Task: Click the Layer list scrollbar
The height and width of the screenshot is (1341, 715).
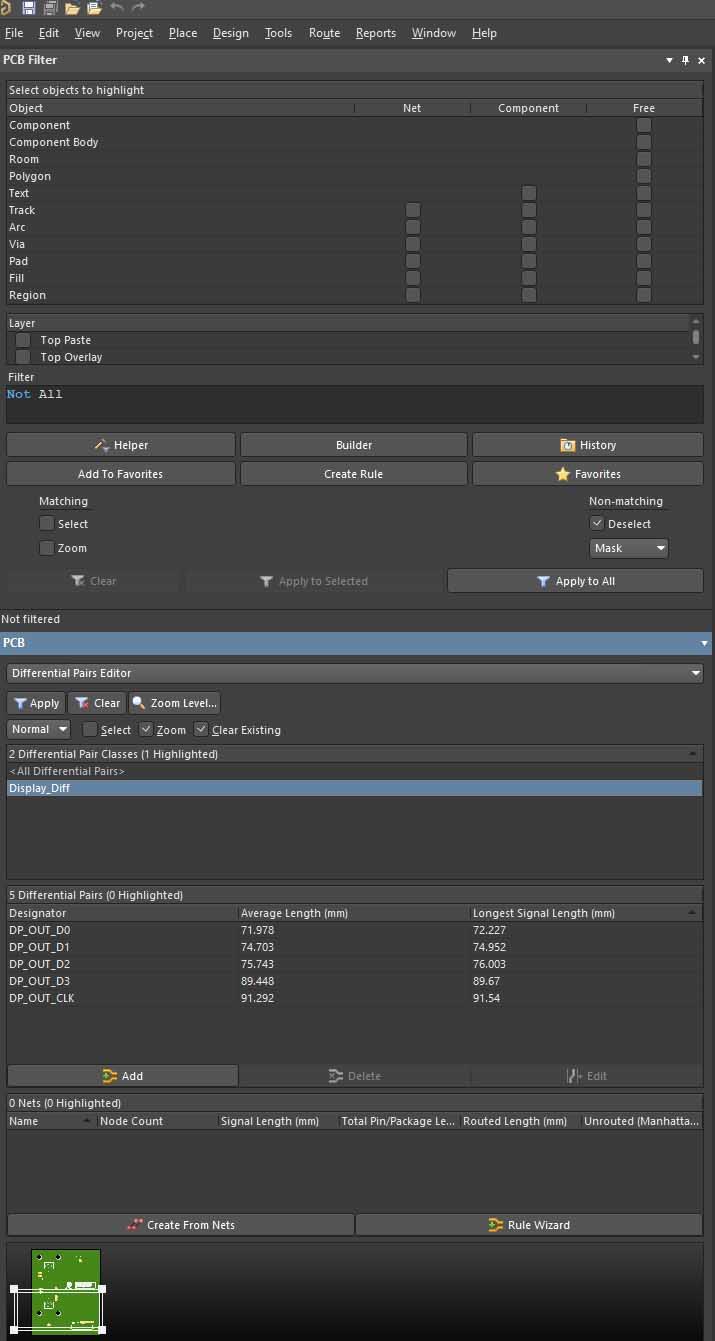Action: [x=696, y=339]
